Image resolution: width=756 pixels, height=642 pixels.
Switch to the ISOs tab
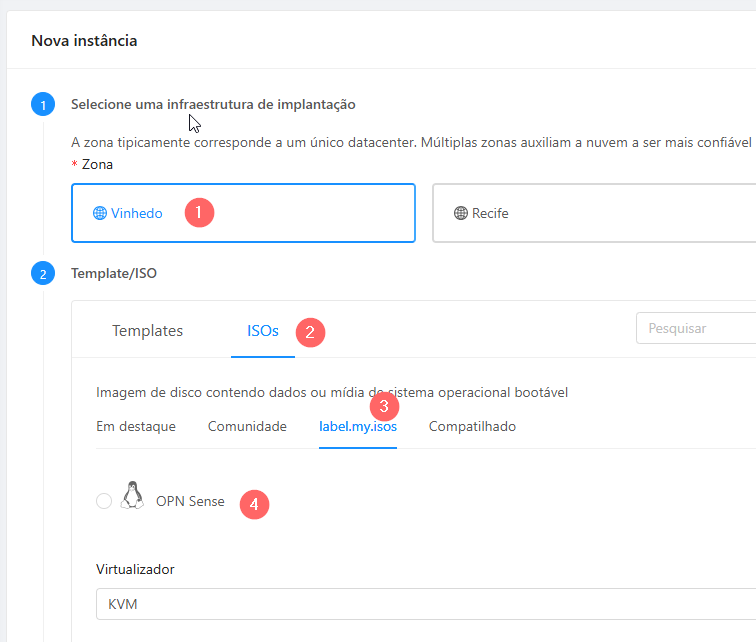coord(263,331)
